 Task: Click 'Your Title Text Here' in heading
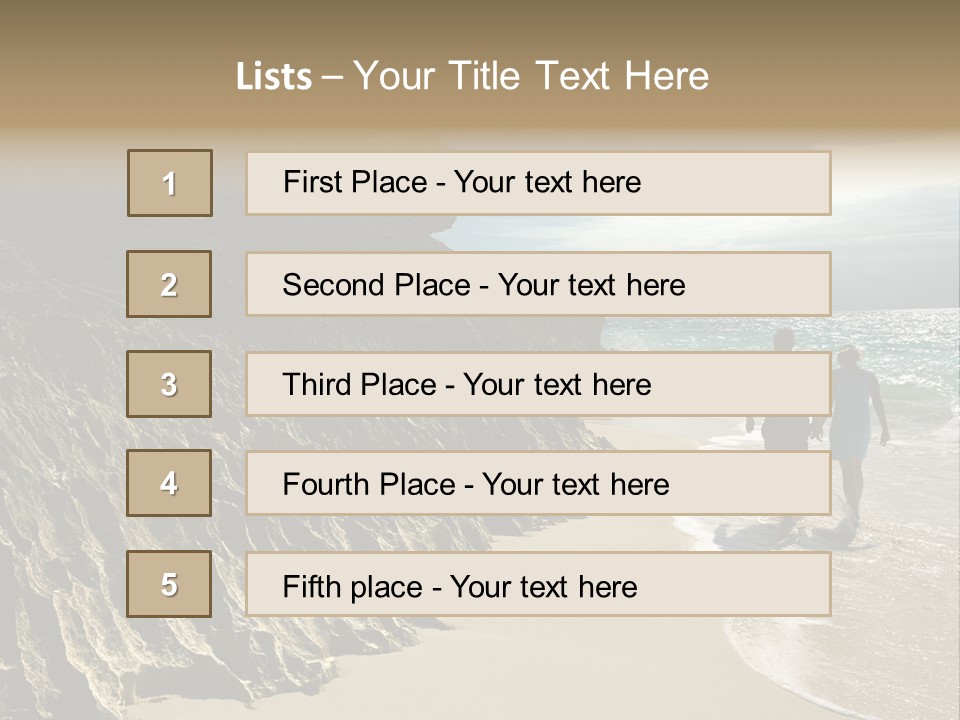[531, 76]
